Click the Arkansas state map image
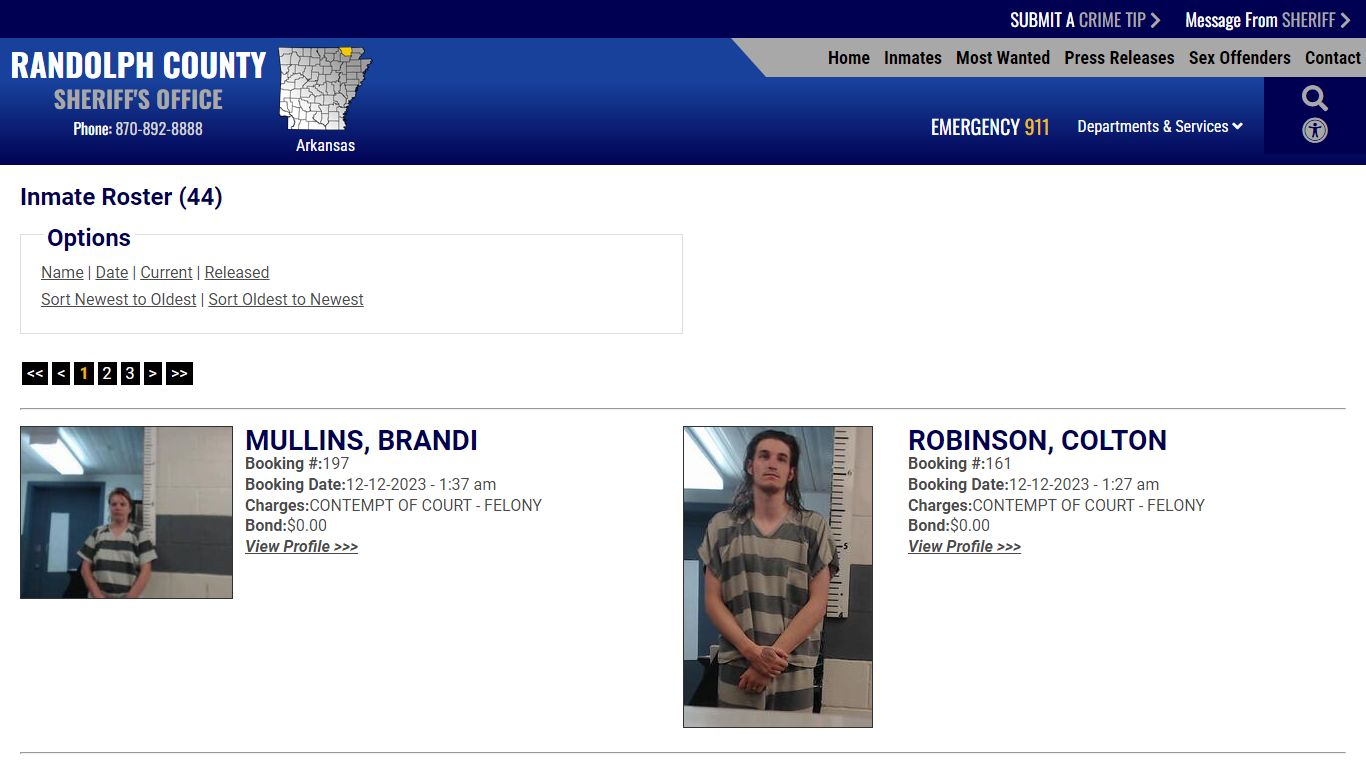Screen dimensions: 1366x768 [x=325, y=88]
